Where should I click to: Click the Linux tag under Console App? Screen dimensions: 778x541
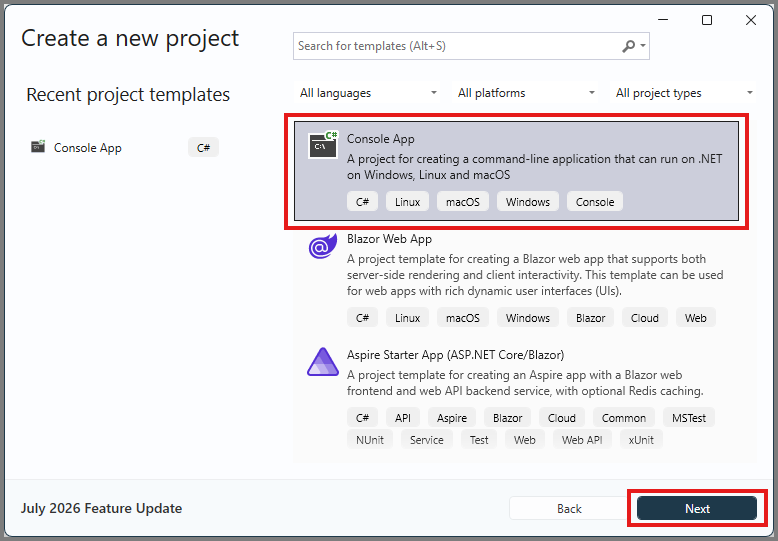[407, 202]
